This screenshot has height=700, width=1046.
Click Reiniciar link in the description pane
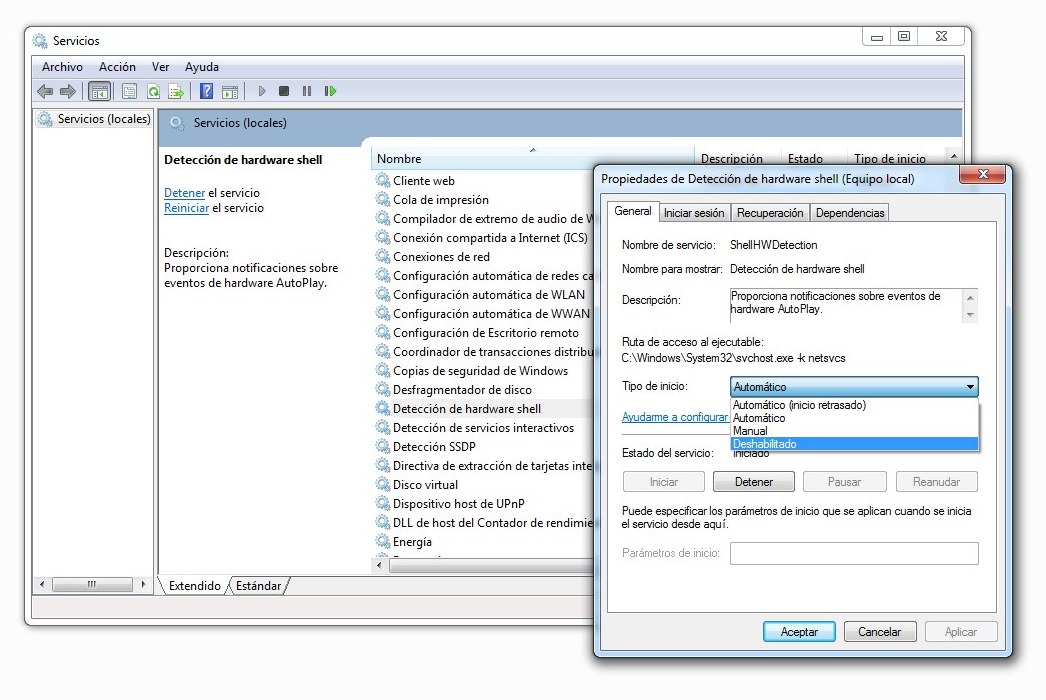coord(186,208)
